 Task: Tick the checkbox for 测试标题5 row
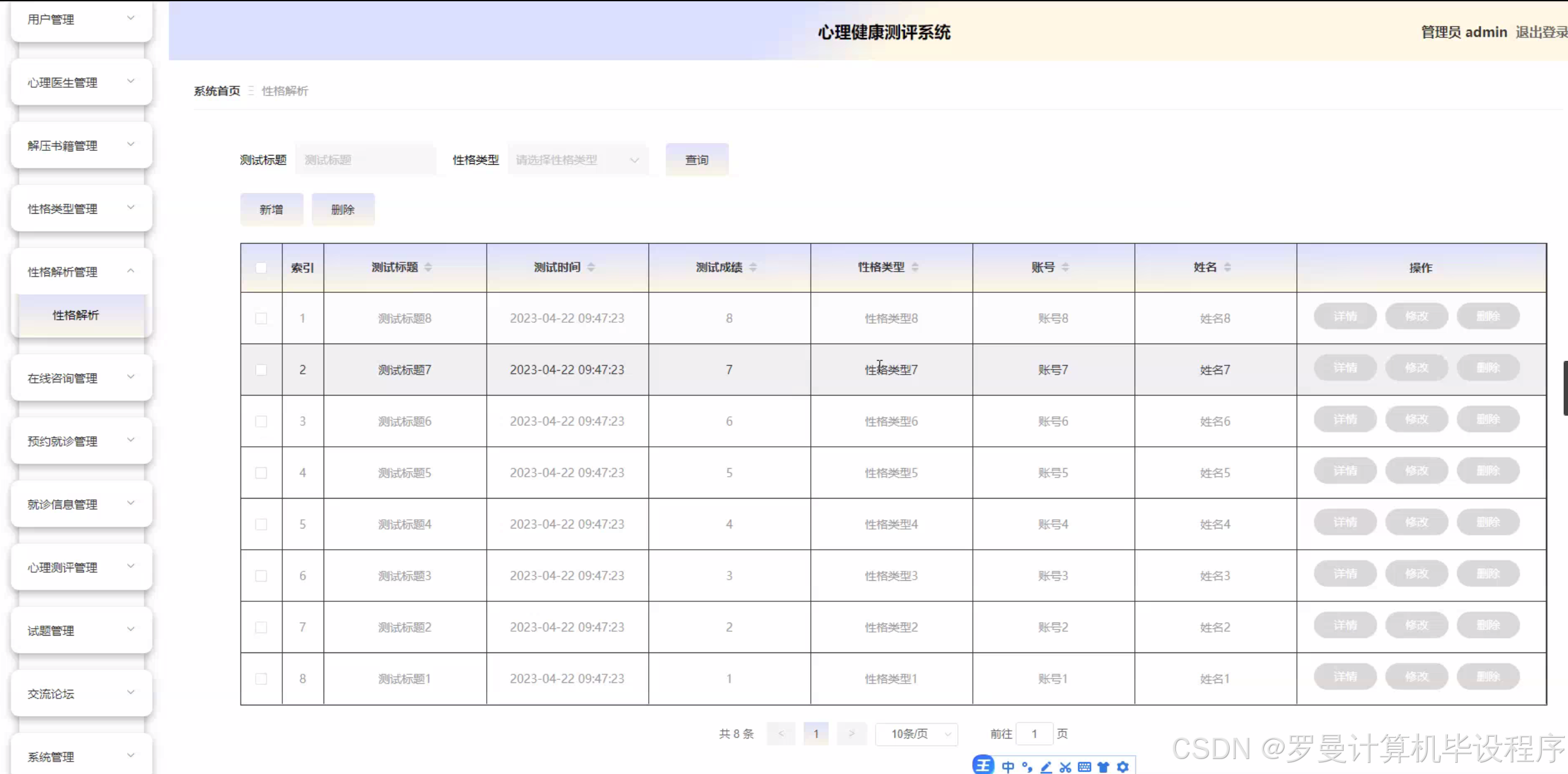[x=261, y=473]
